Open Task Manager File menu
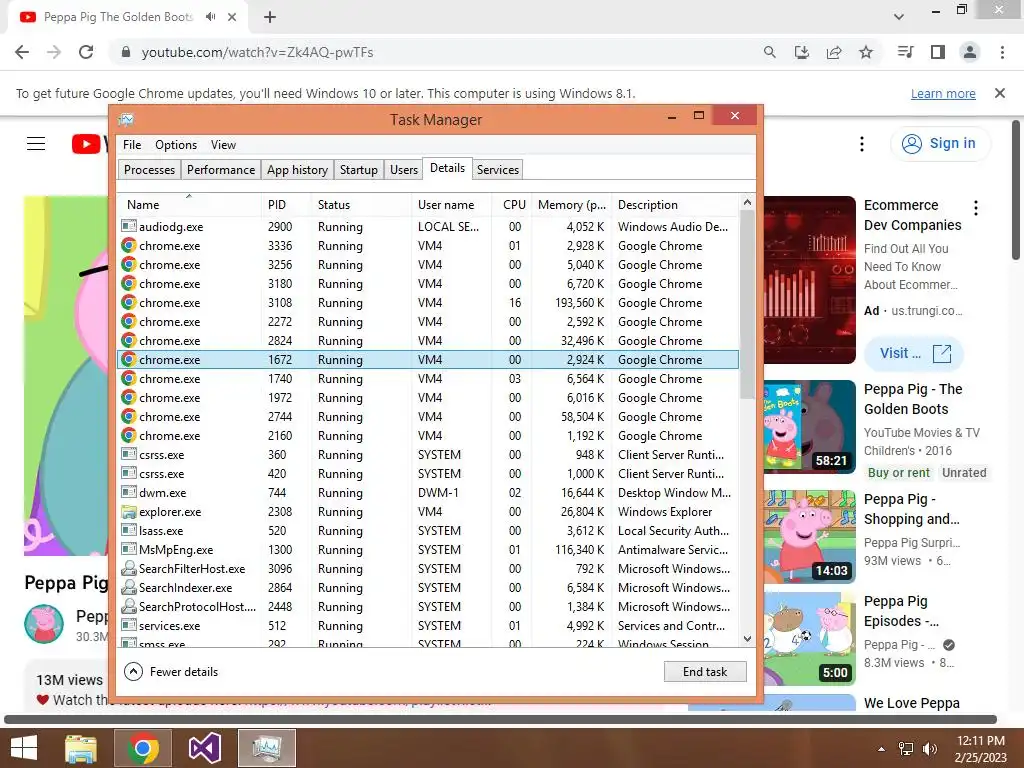The width and height of the screenshot is (1024, 768). (x=132, y=145)
